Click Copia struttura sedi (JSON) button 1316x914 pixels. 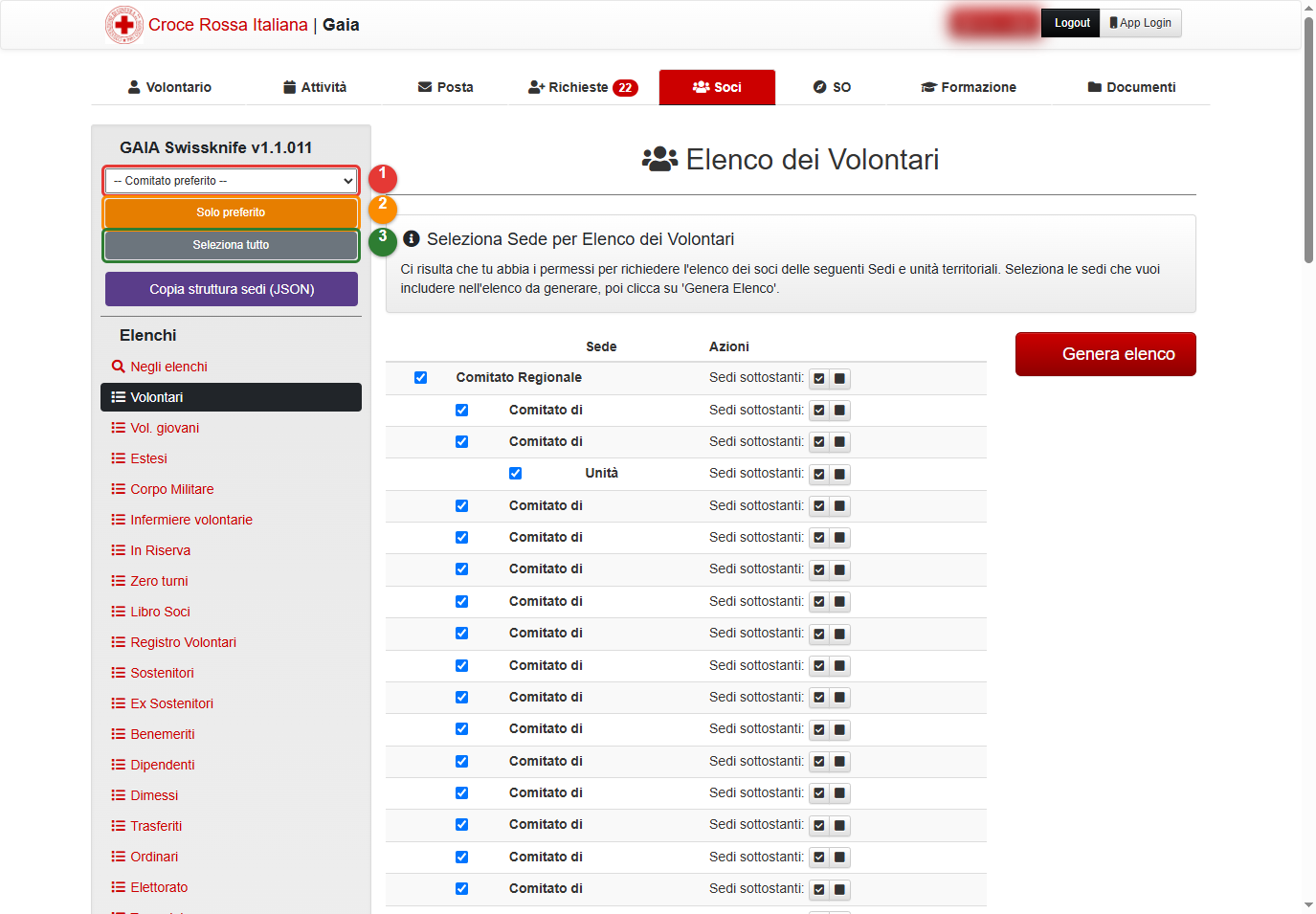pyautogui.click(x=232, y=289)
